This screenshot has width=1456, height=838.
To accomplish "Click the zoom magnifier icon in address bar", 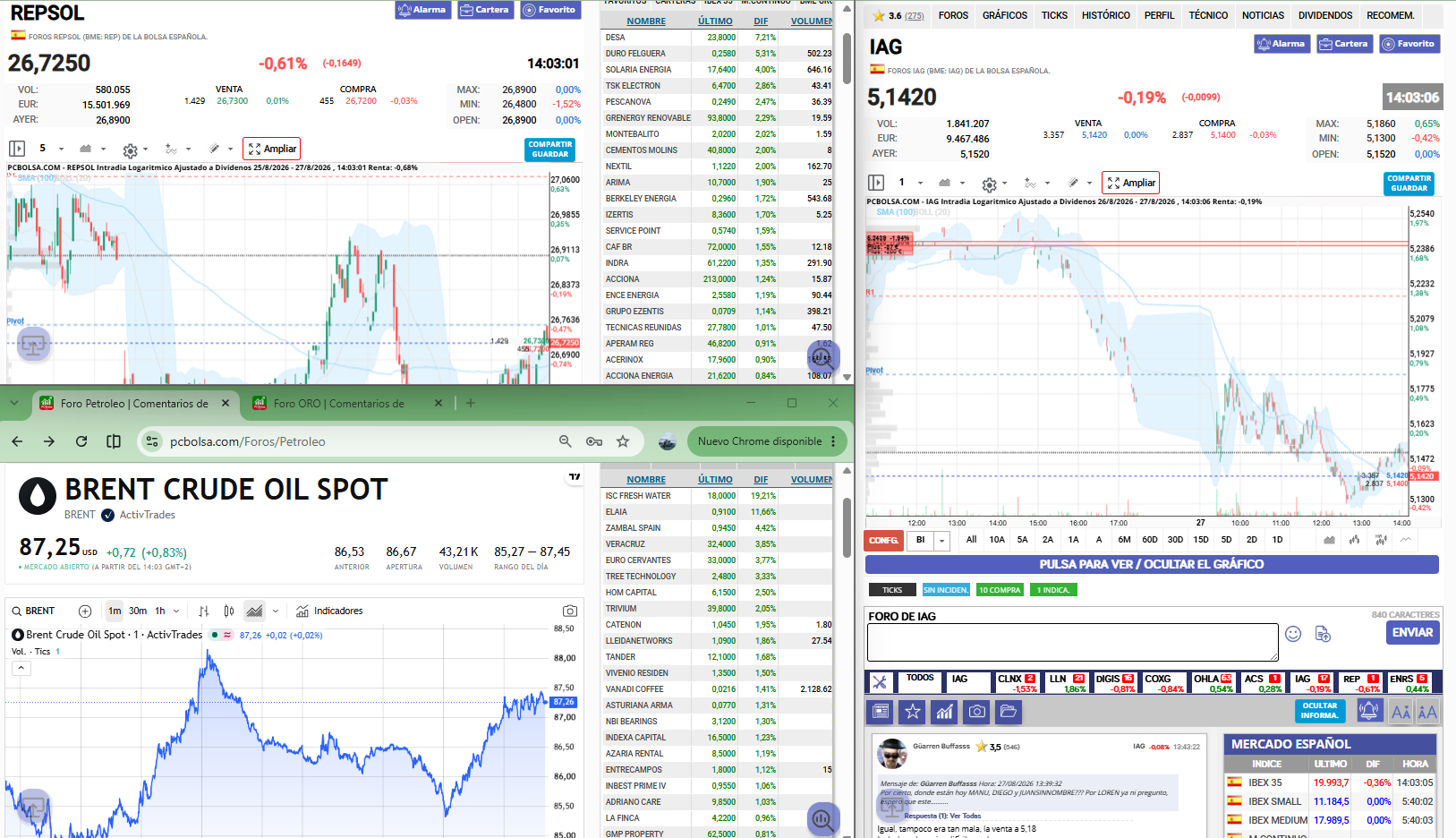I will [565, 441].
